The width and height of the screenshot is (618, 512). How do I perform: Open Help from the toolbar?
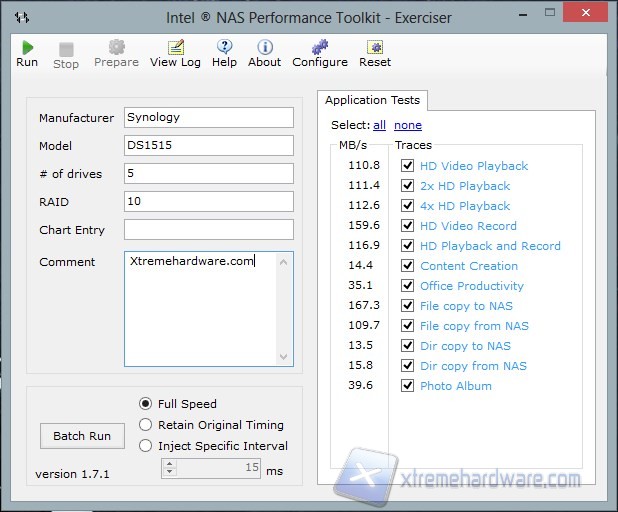(x=224, y=47)
